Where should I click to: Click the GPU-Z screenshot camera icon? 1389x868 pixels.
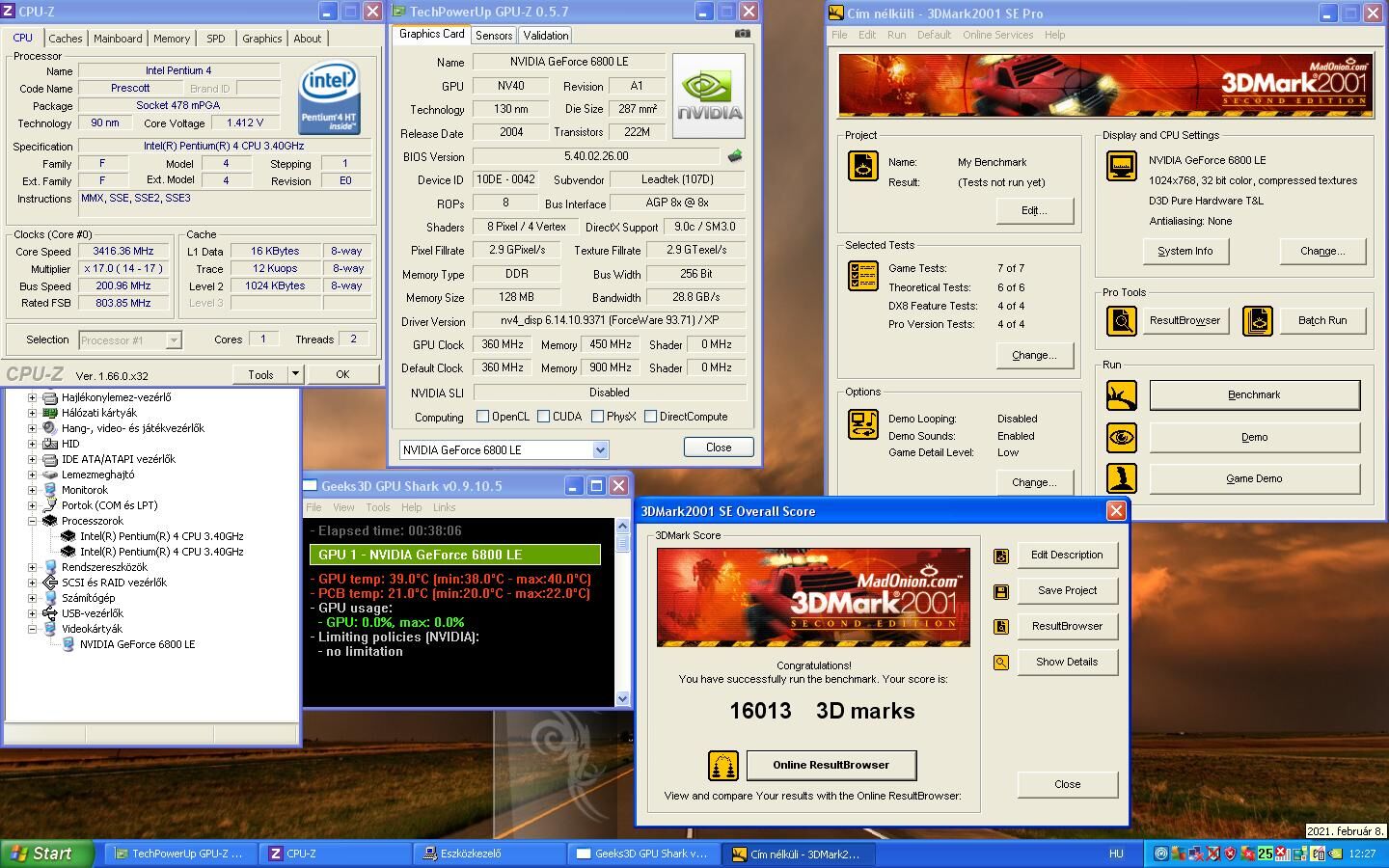742,34
